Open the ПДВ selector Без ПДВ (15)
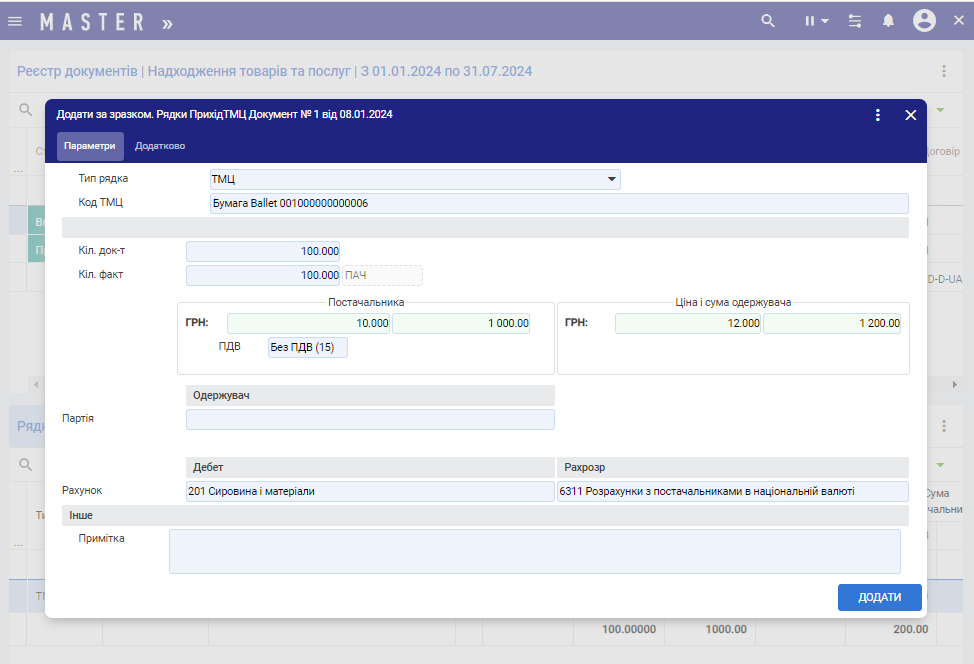 tap(308, 347)
